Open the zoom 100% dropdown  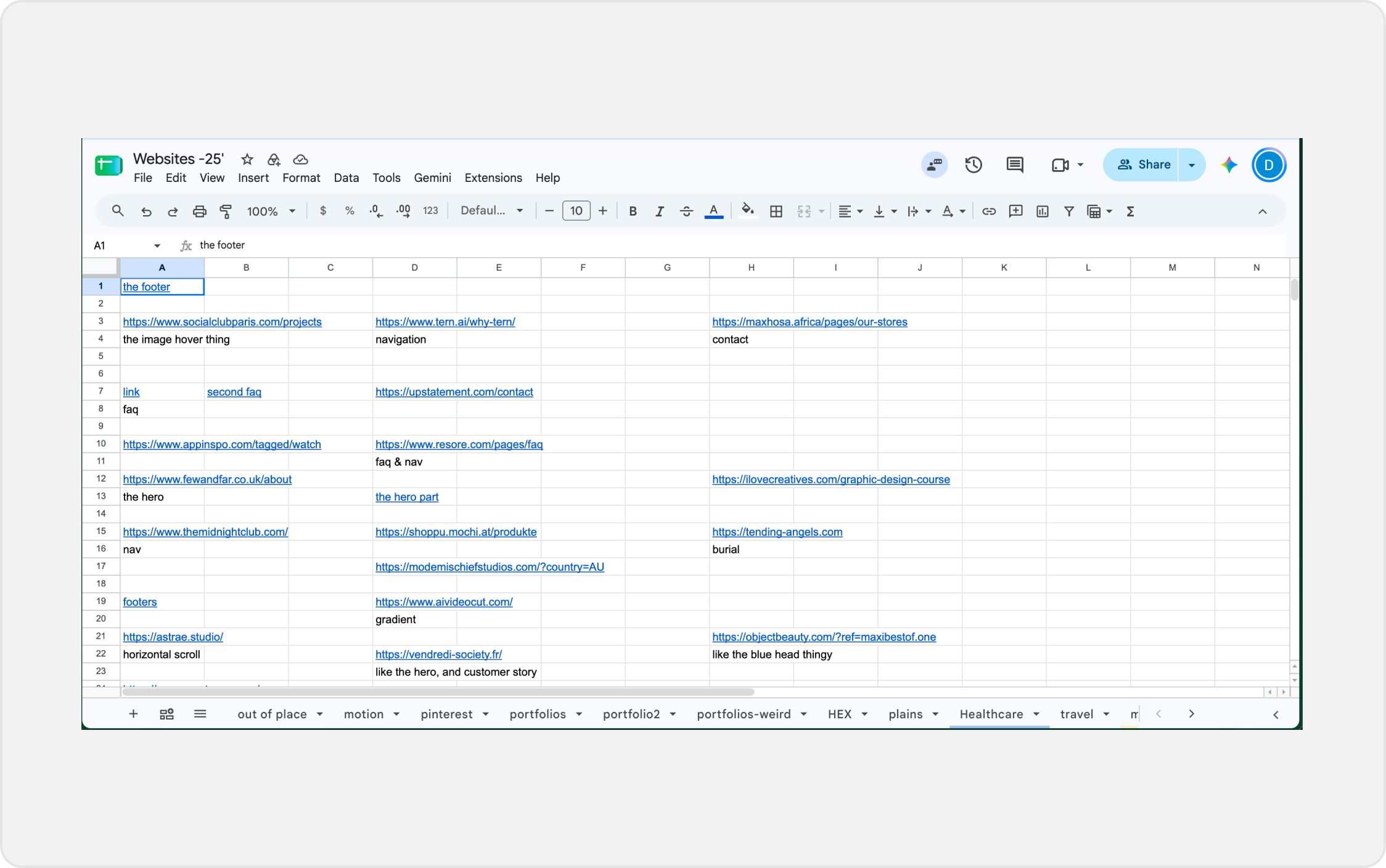click(271, 211)
